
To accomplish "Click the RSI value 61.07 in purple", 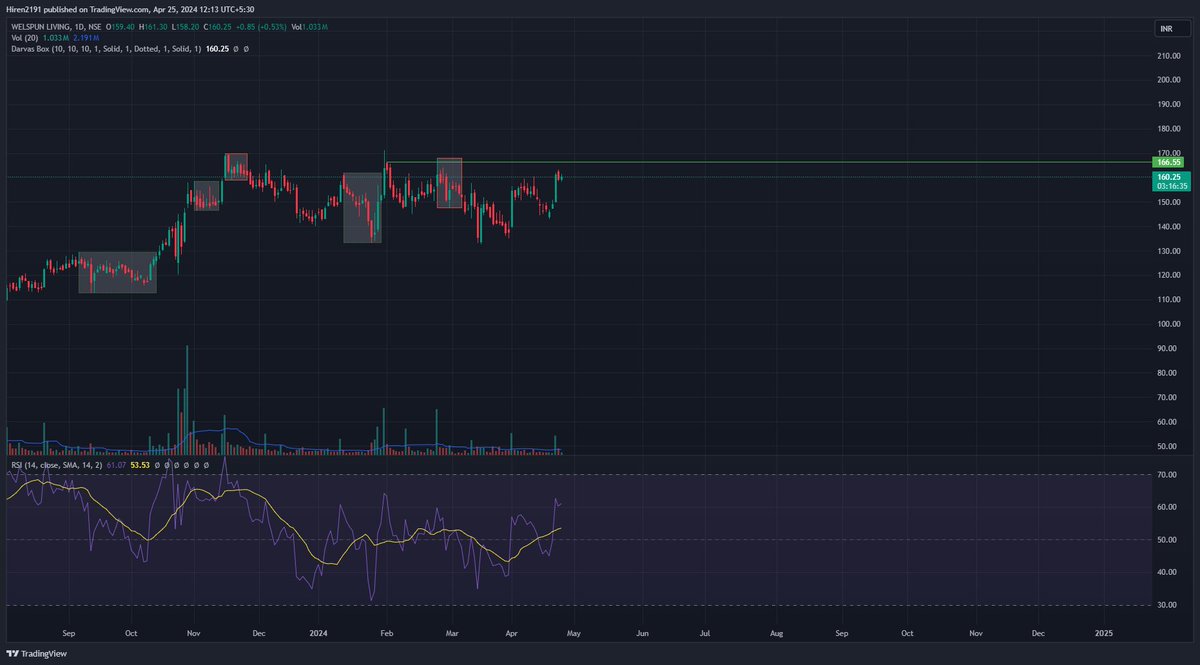I will click(117, 465).
